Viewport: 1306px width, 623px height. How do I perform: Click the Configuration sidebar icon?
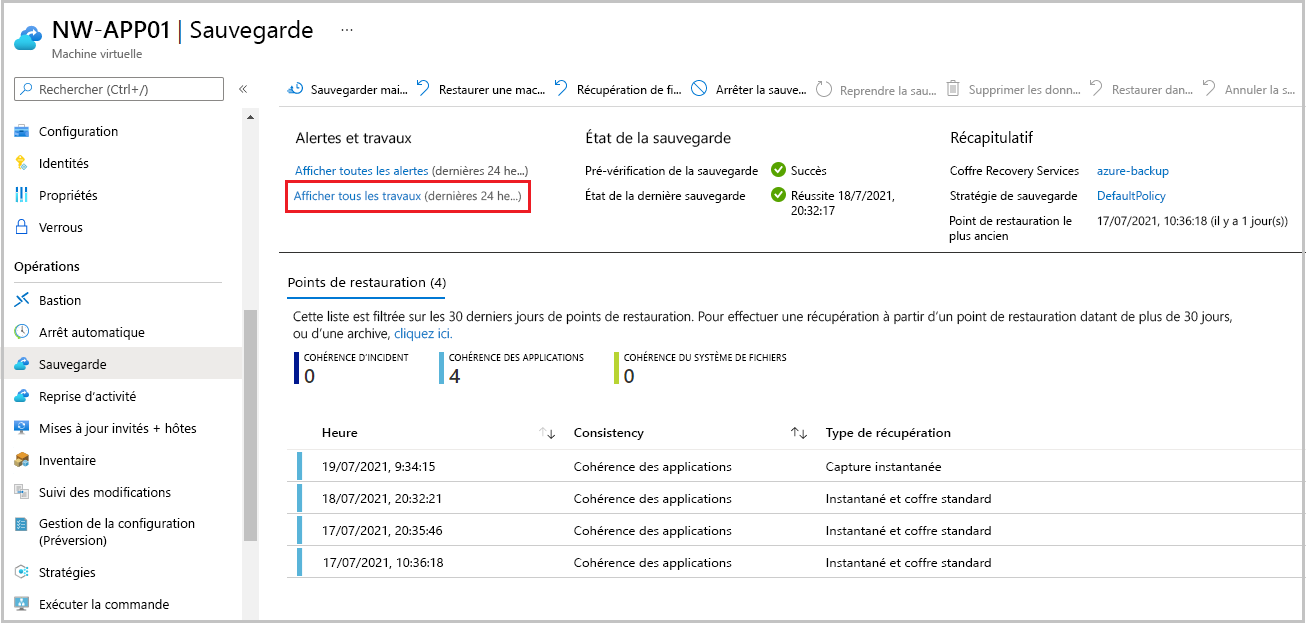(22, 131)
